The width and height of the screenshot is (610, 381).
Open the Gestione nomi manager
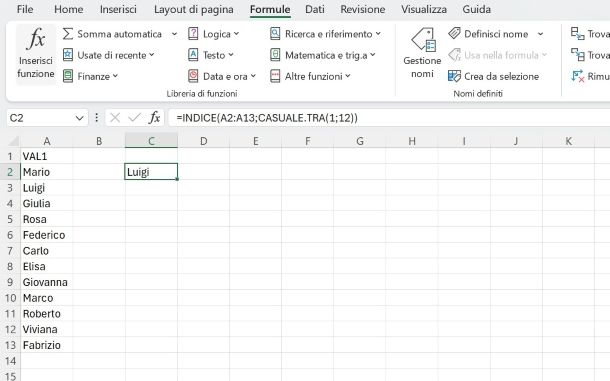[422, 52]
